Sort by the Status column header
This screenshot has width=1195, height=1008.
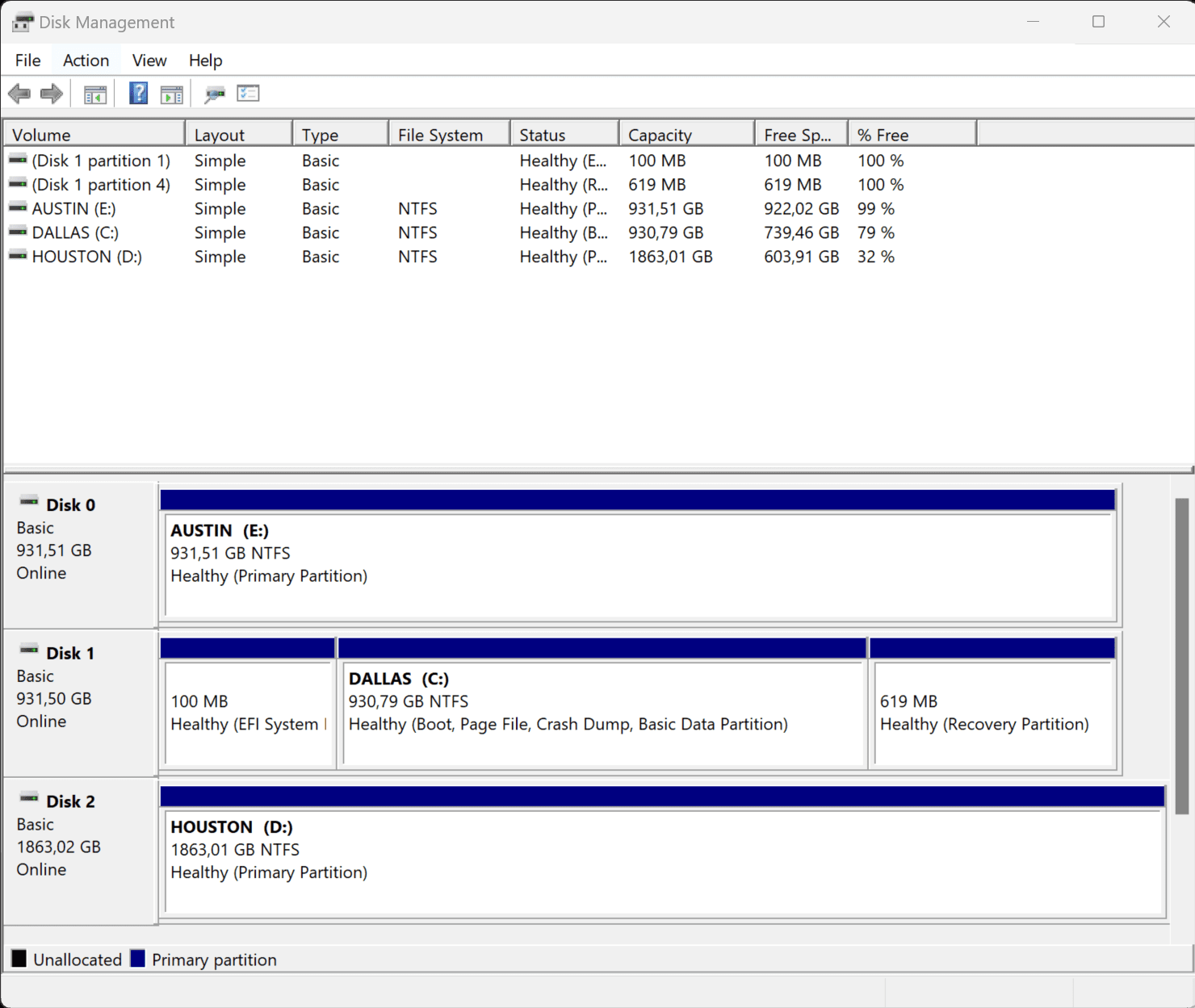click(565, 135)
